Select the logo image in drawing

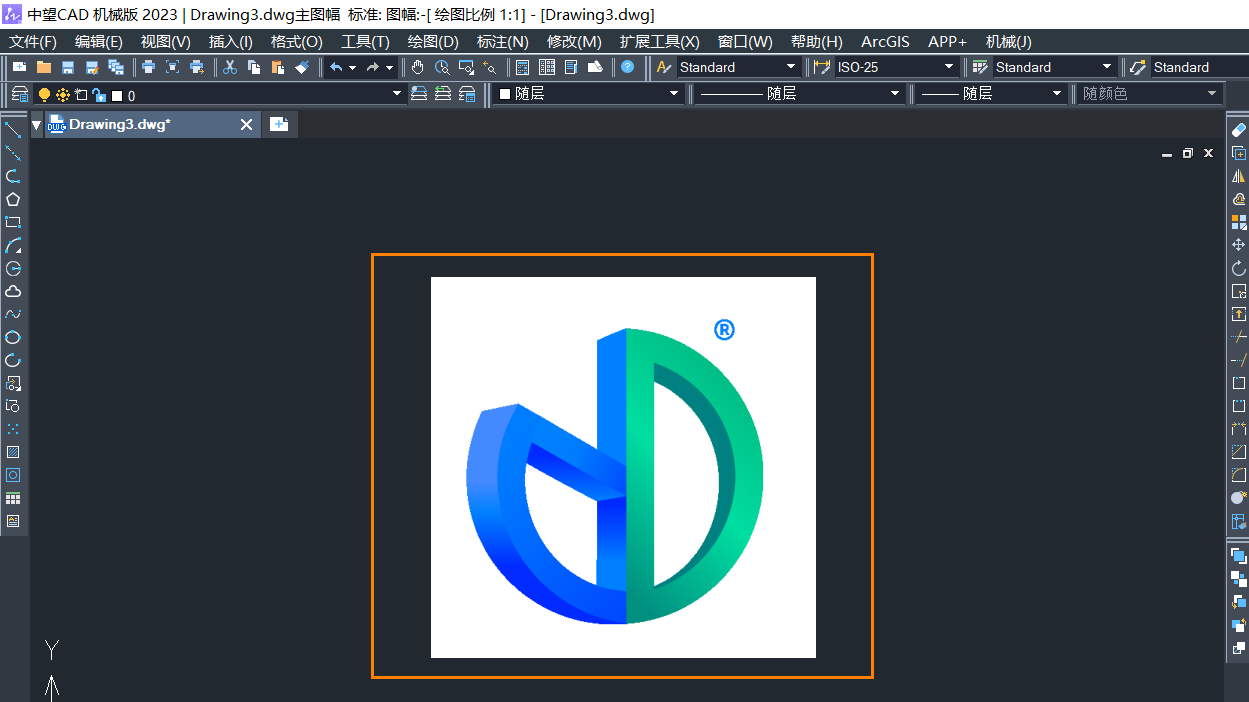click(623, 467)
